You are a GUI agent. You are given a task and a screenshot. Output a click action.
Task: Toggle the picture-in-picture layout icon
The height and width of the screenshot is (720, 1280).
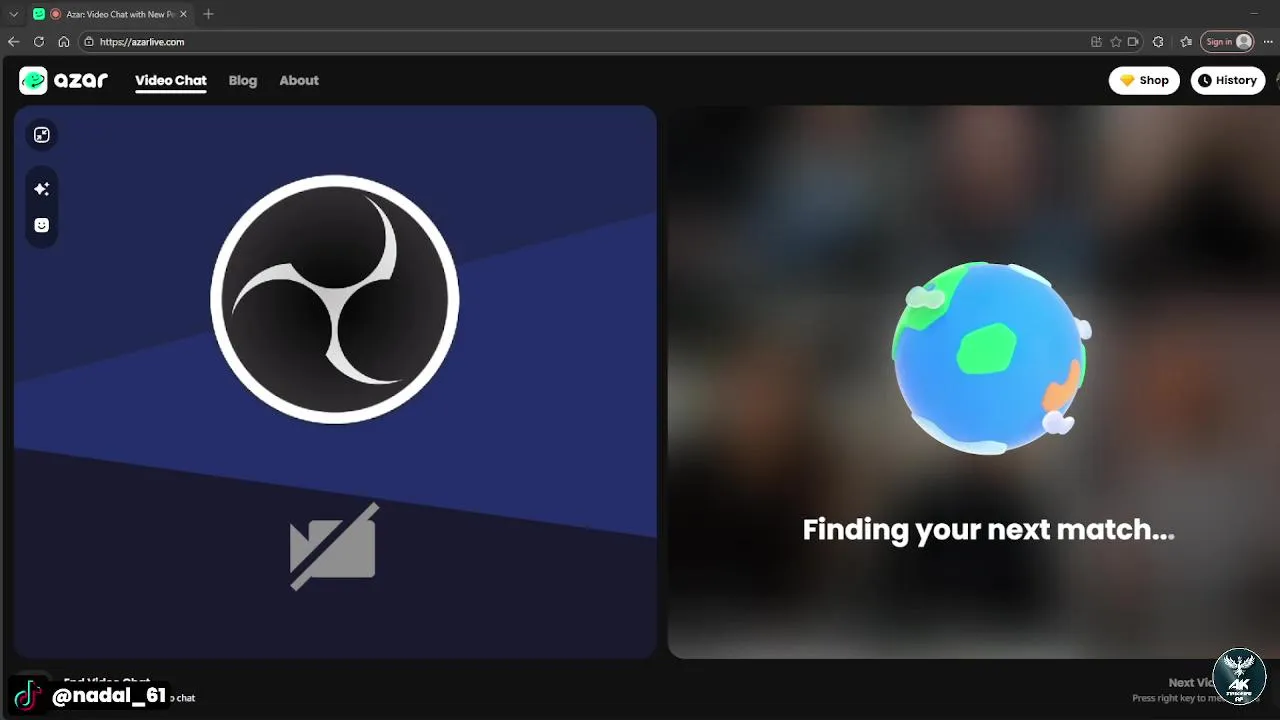pyautogui.click(x=42, y=135)
